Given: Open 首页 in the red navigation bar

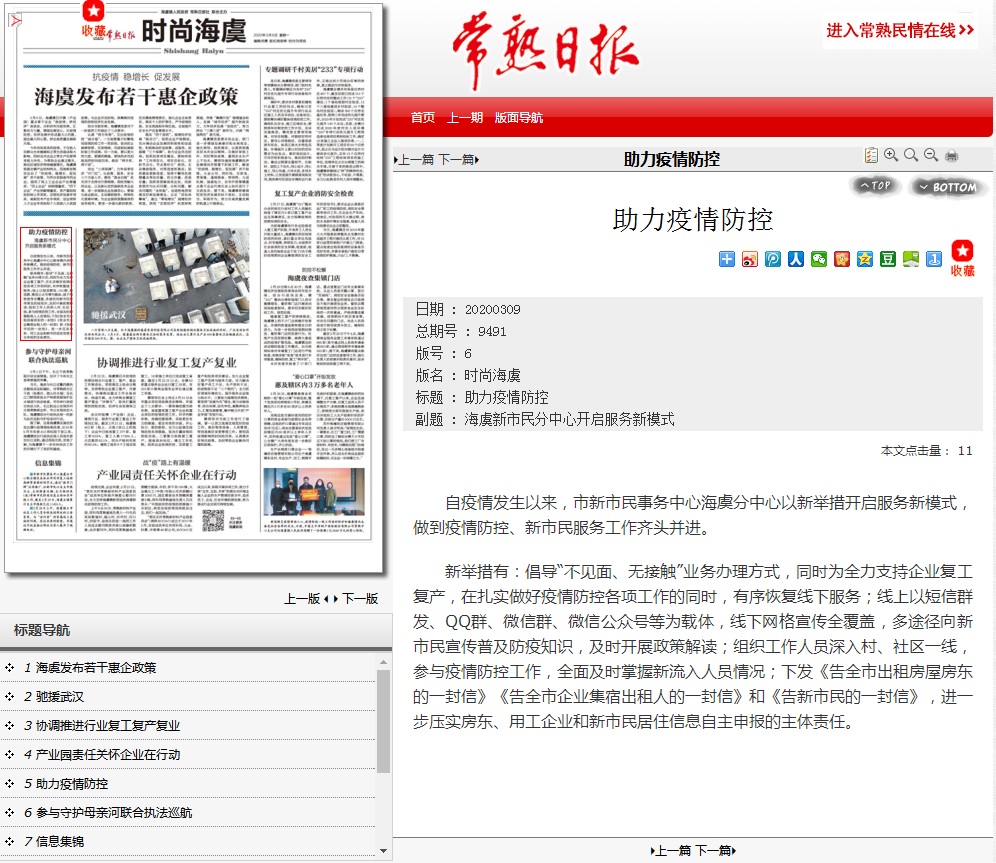Looking at the screenshot, I should tap(422, 117).
